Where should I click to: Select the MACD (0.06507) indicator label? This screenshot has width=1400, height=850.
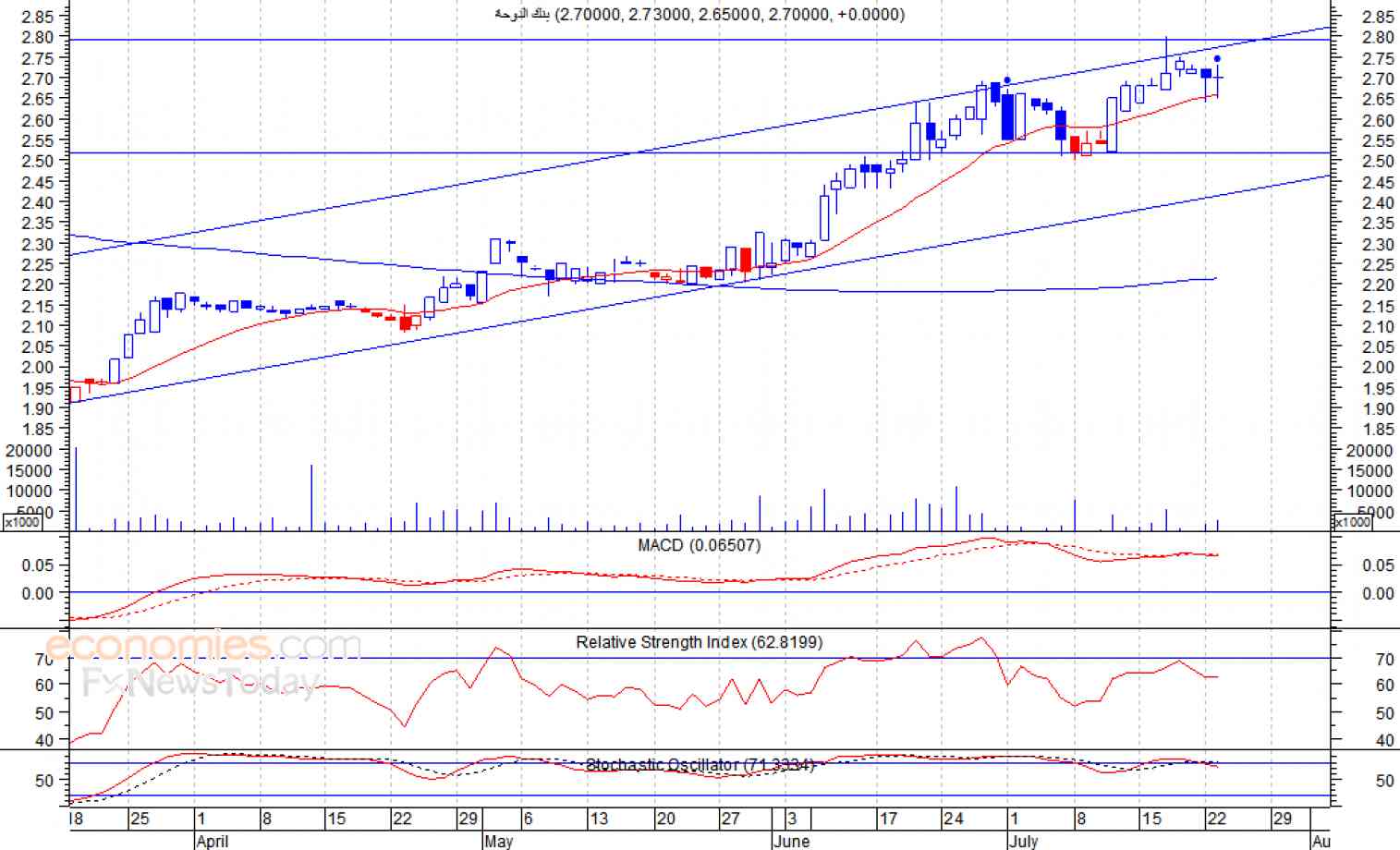[x=700, y=545]
